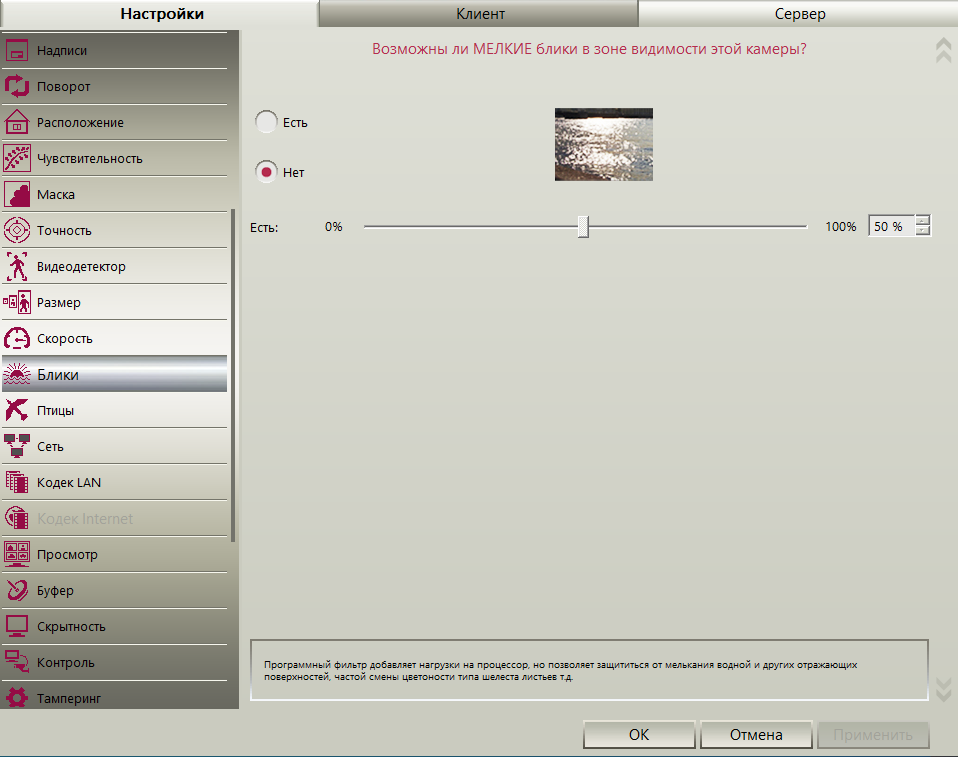Open the Просмотр menu entry
This screenshot has width=958, height=757.
(x=114, y=555)
